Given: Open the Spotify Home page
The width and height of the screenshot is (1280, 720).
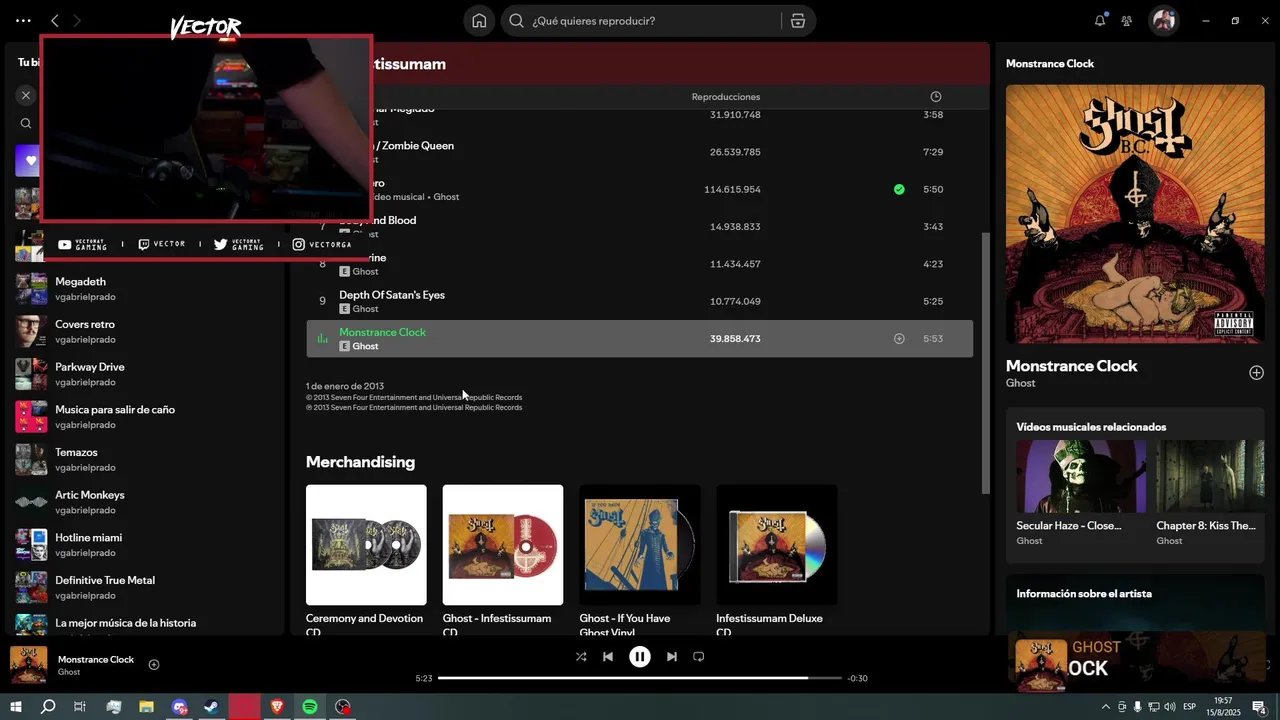Looking at the screenshot, I should coord(479,21).
